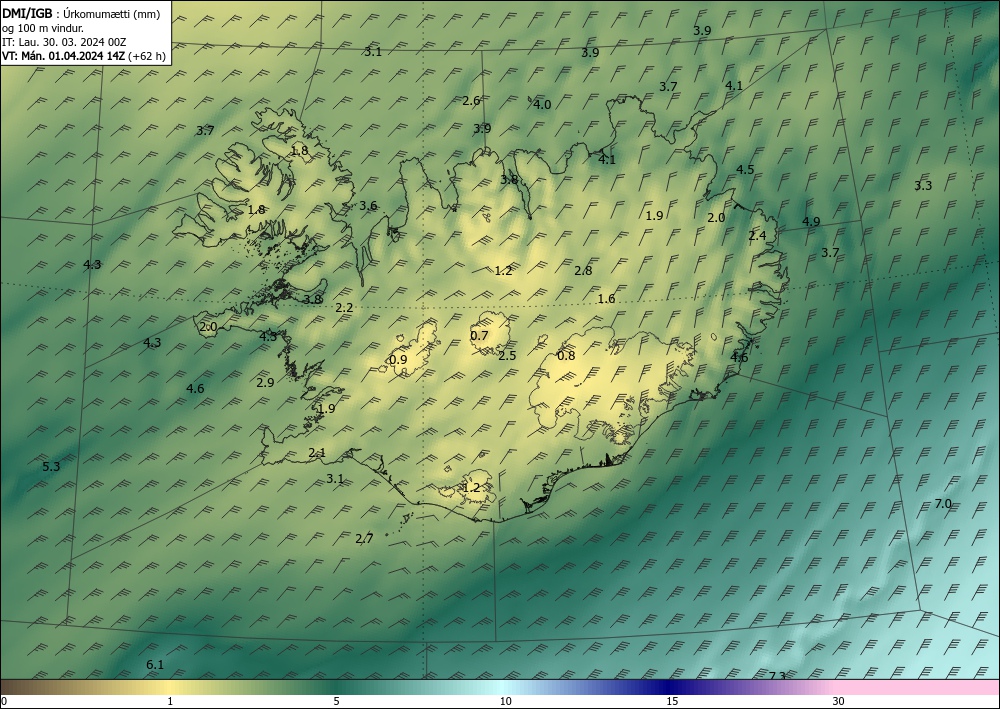Click the 2.6 value on the map

471,101
